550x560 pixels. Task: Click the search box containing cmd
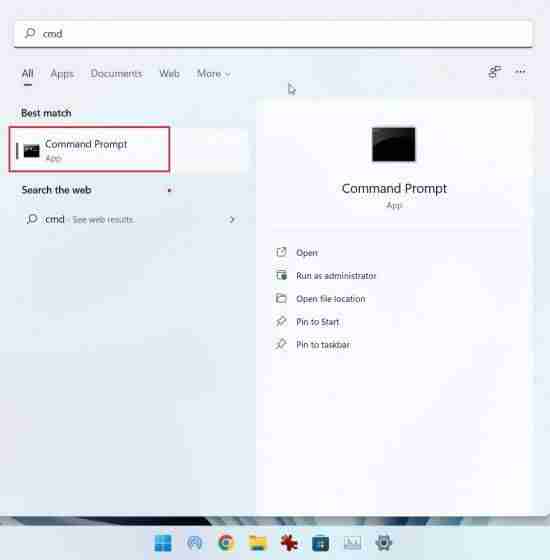point(274,34)
